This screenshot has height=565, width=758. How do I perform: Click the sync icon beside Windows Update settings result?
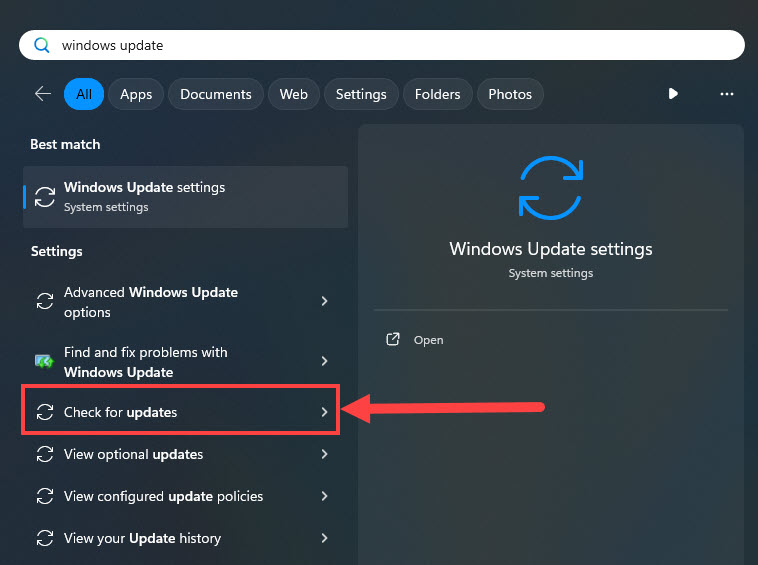pyautogui.click(x=45, y=197)
